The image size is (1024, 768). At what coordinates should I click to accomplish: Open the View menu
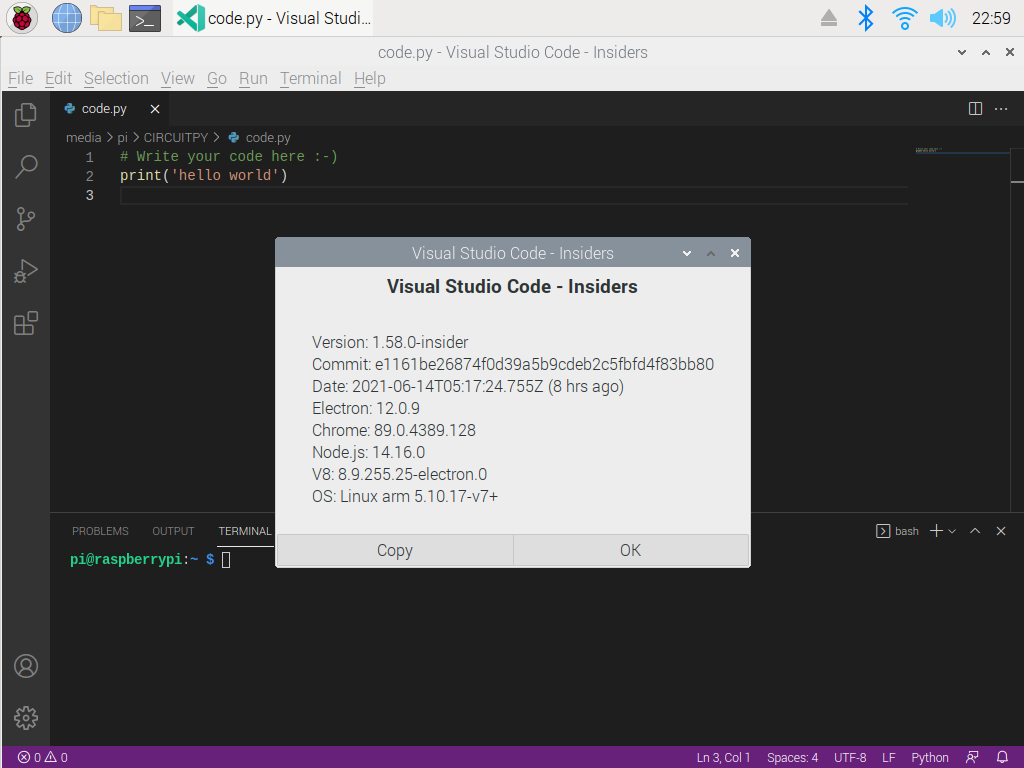point(178,78)
